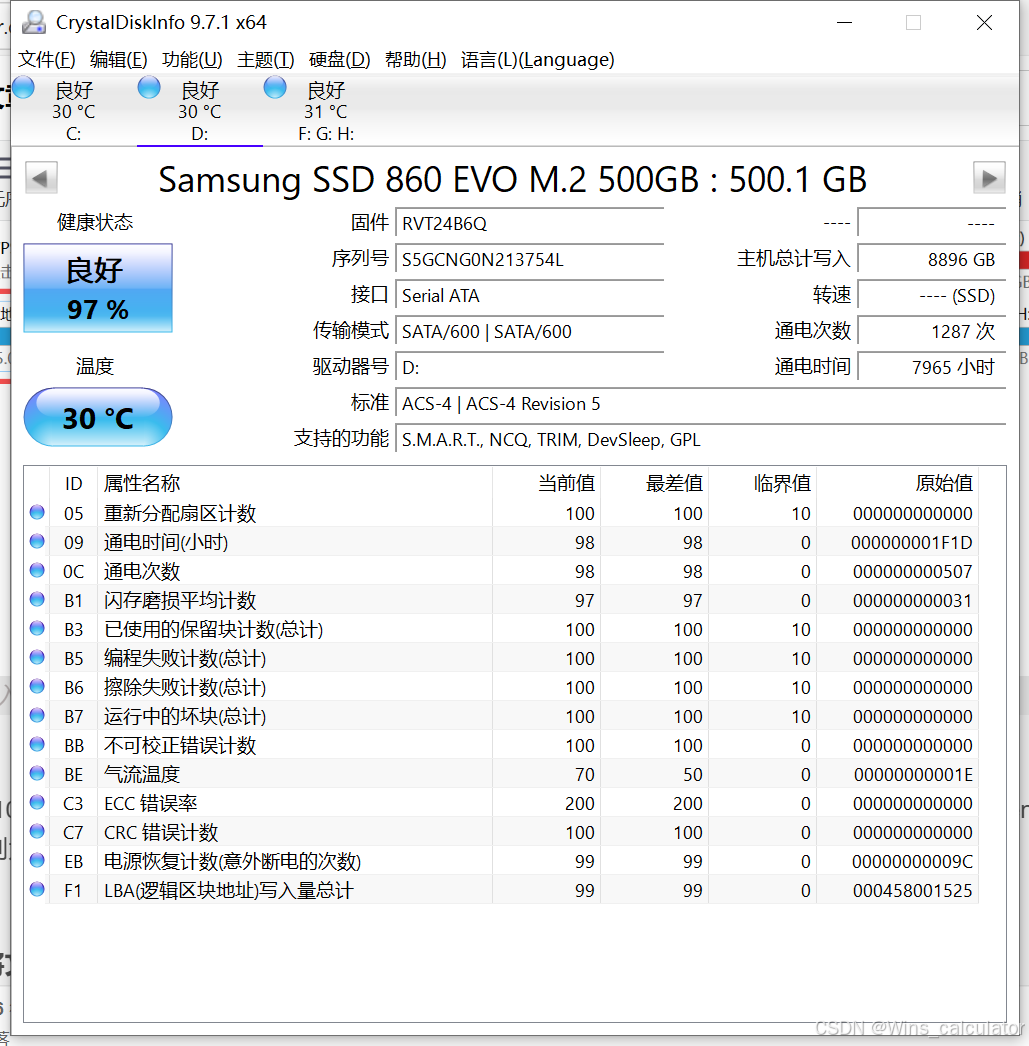Select the D: drive status orb
The height and width of the screenshot is (1046, 1029).
[149, 87]
